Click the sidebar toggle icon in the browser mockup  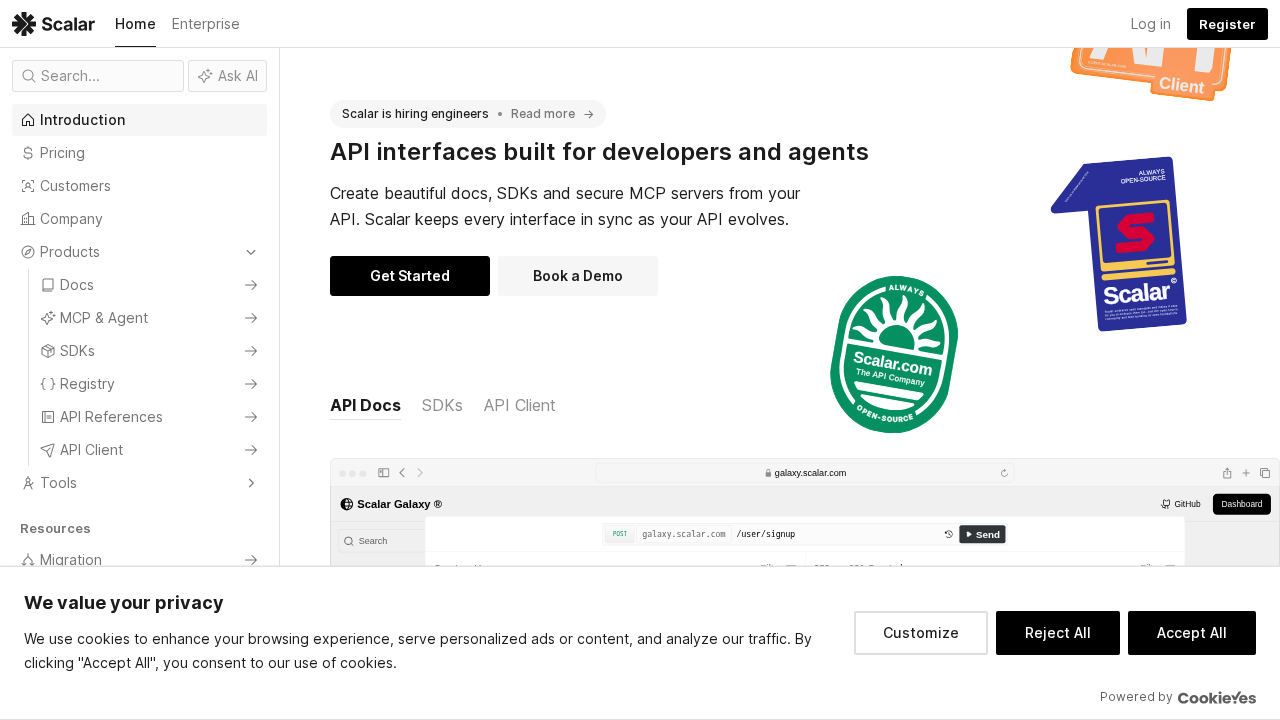[x=383, y=473]
